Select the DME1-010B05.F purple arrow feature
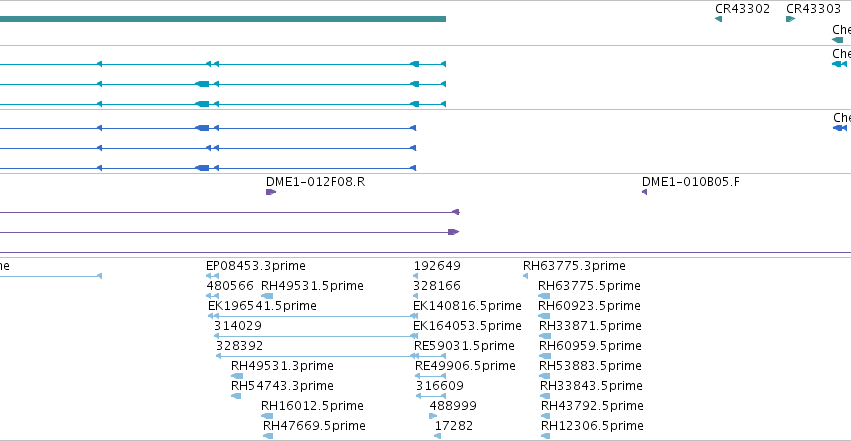 point(645,192)
